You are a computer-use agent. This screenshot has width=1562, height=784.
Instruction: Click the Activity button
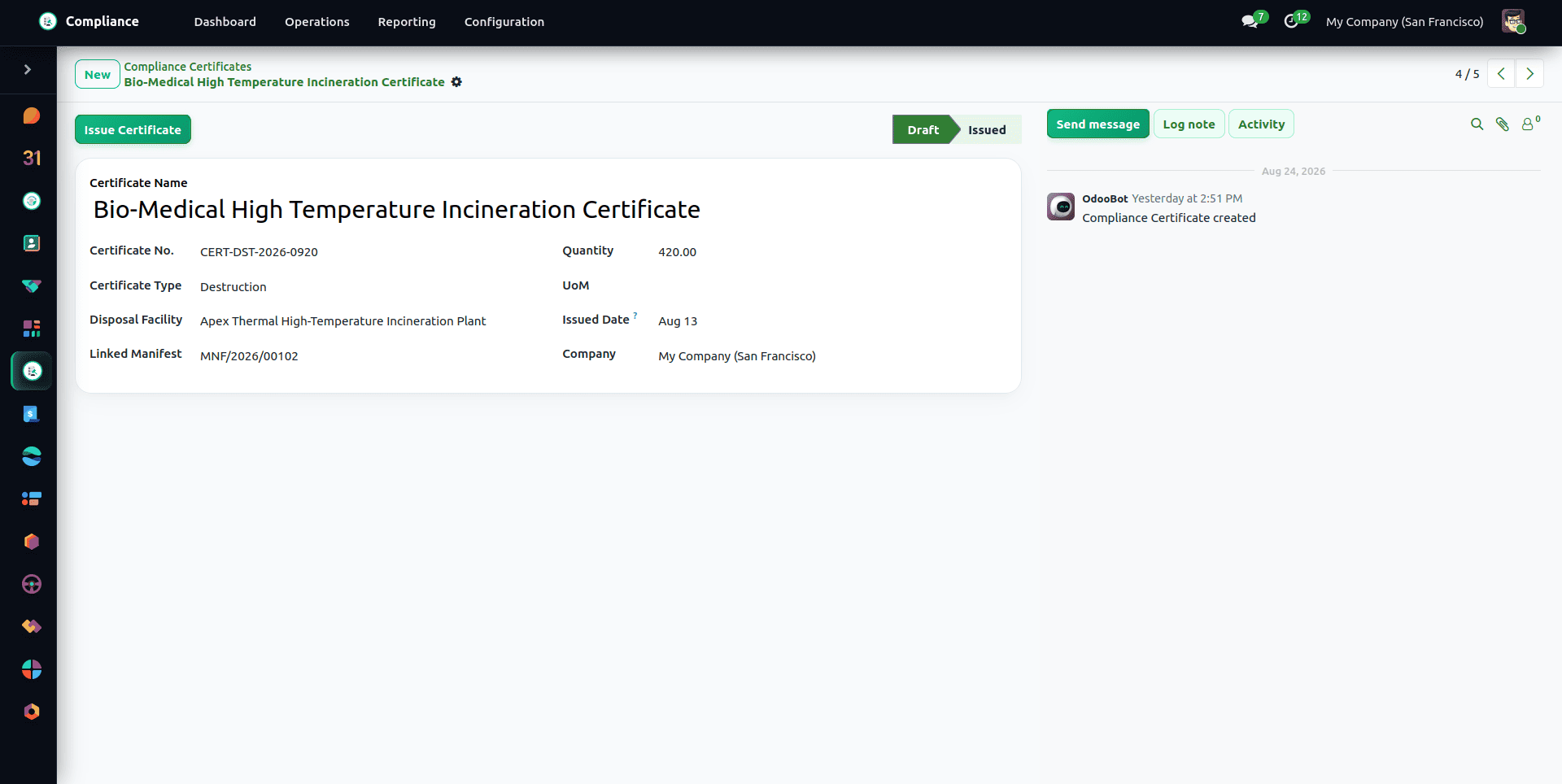tap(1261, 124)
